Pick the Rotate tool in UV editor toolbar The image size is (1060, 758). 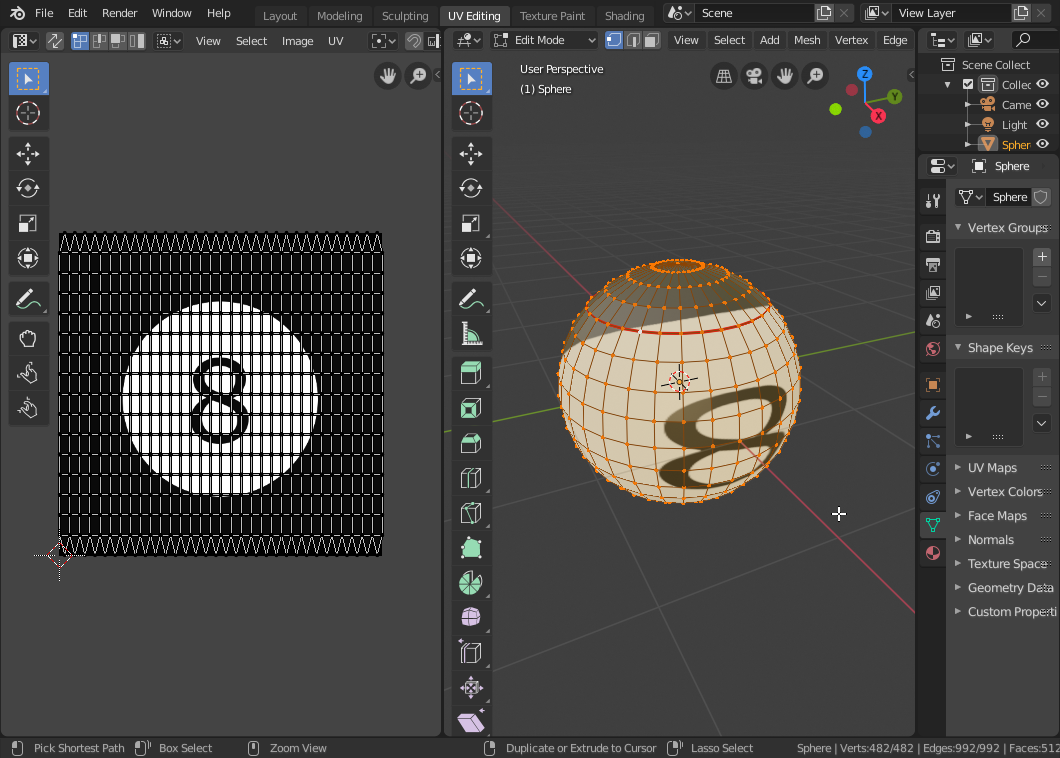click(x=28, y=189)
